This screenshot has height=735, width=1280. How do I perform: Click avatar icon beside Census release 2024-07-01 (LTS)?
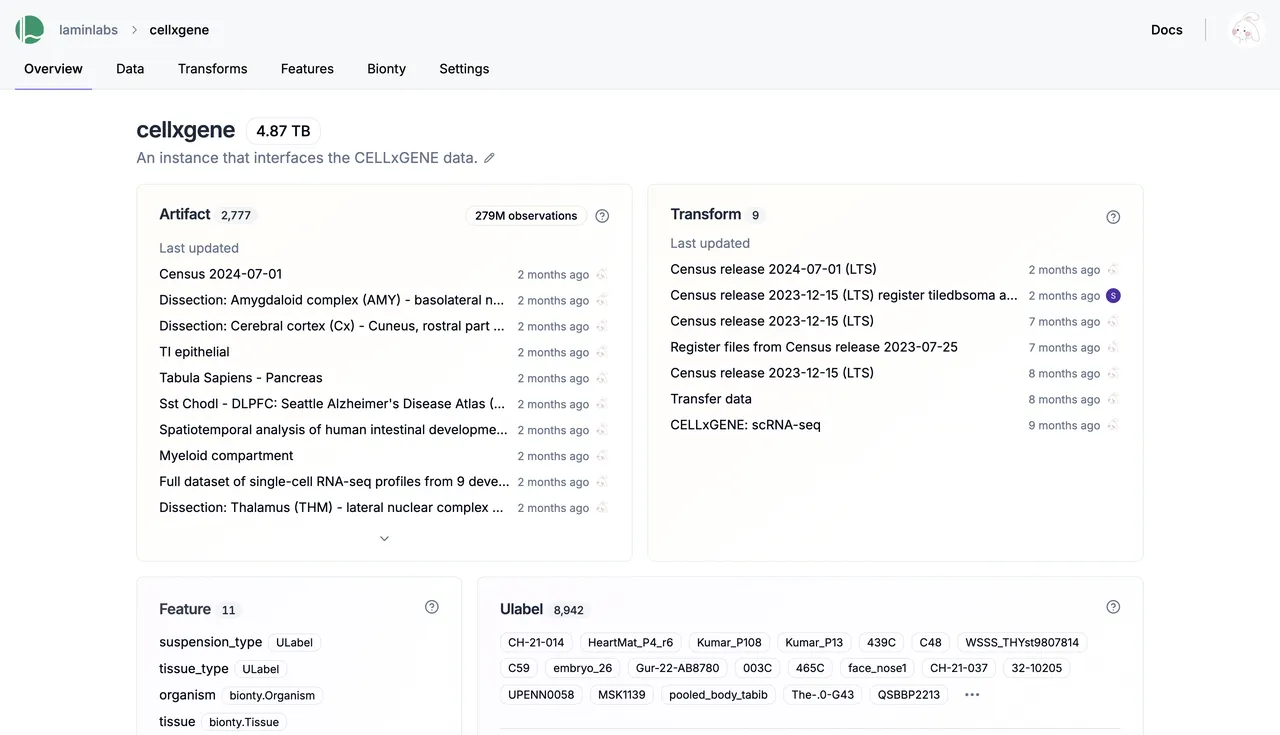tap(1113, 269)
